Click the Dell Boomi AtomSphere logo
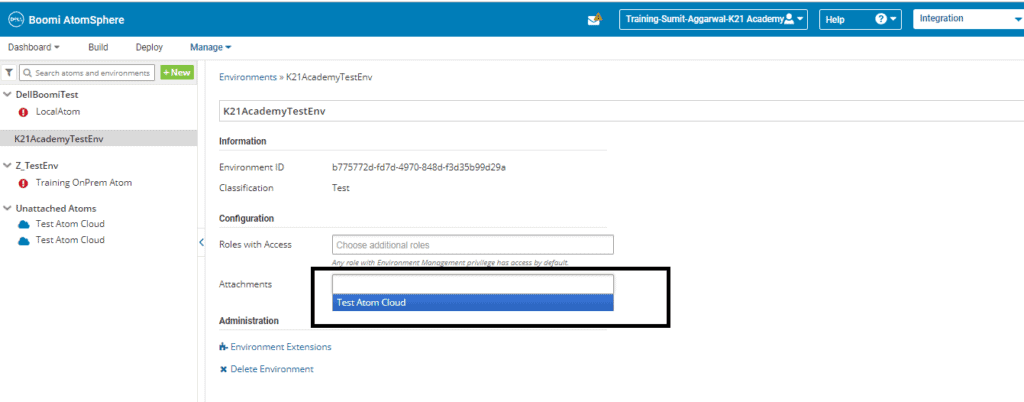The height and width of the screenshot is (402, 1024). click(66, 20)
